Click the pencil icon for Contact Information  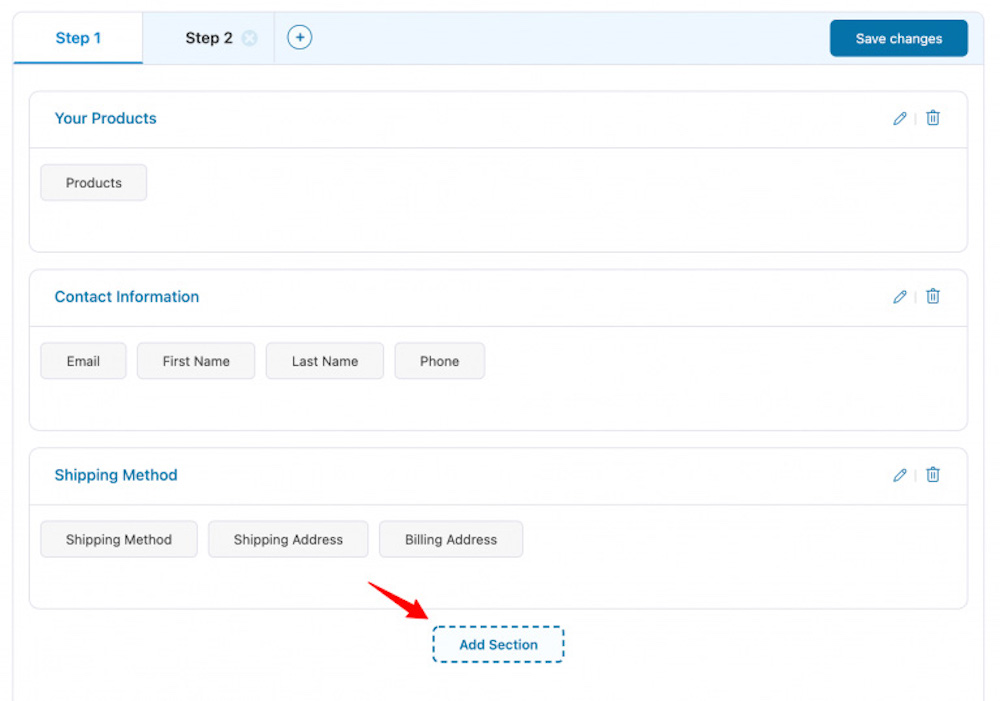point(899,297)
